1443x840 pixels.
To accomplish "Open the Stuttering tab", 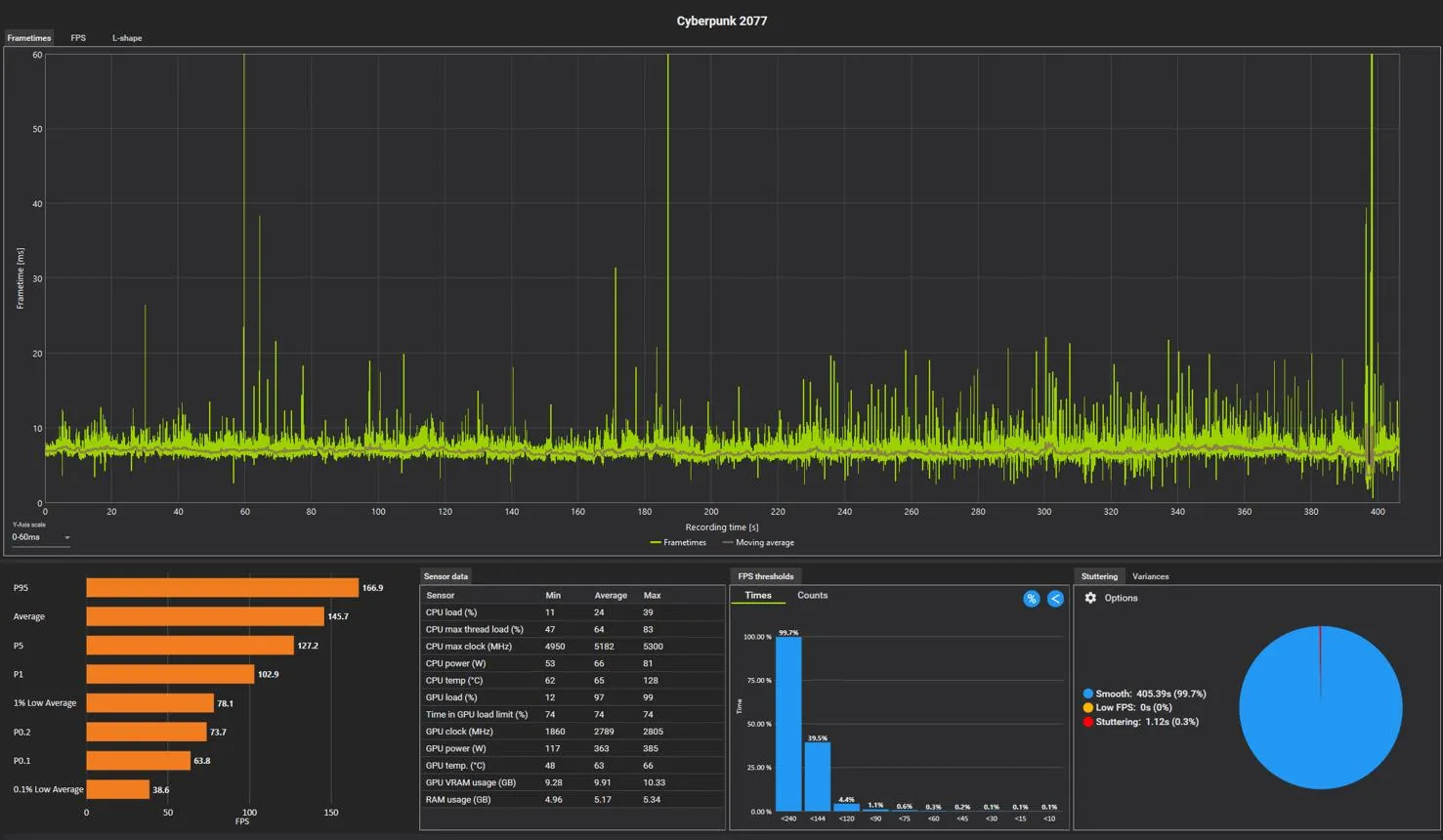I will coord(1099,576).
